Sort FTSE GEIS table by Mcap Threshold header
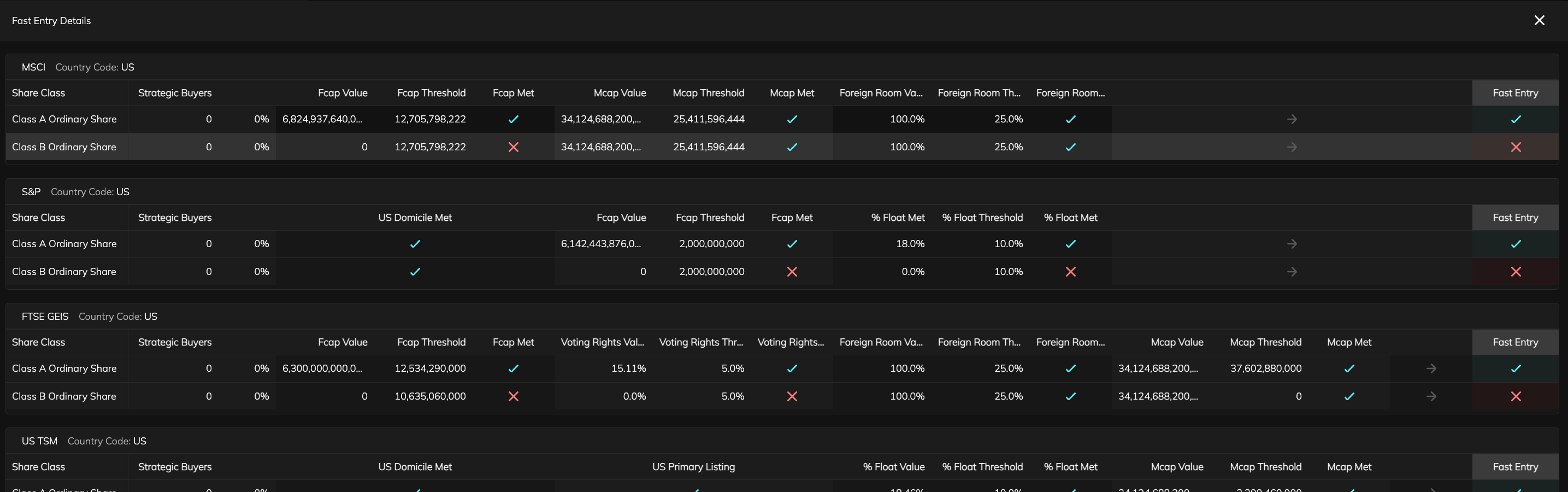The image size is (1568, 492). (x=1265, y=342)
